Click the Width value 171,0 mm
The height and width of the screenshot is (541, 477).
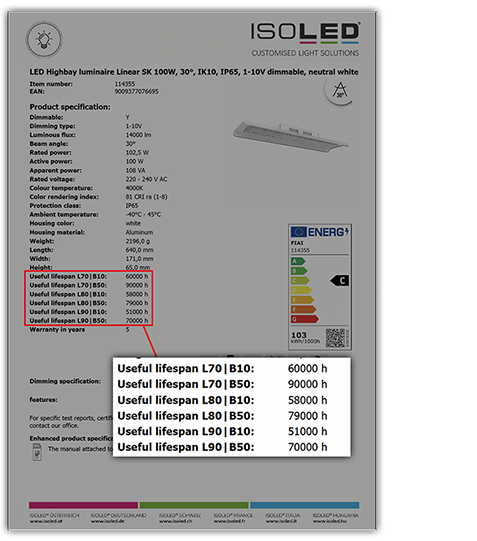(x=139, y=259)
